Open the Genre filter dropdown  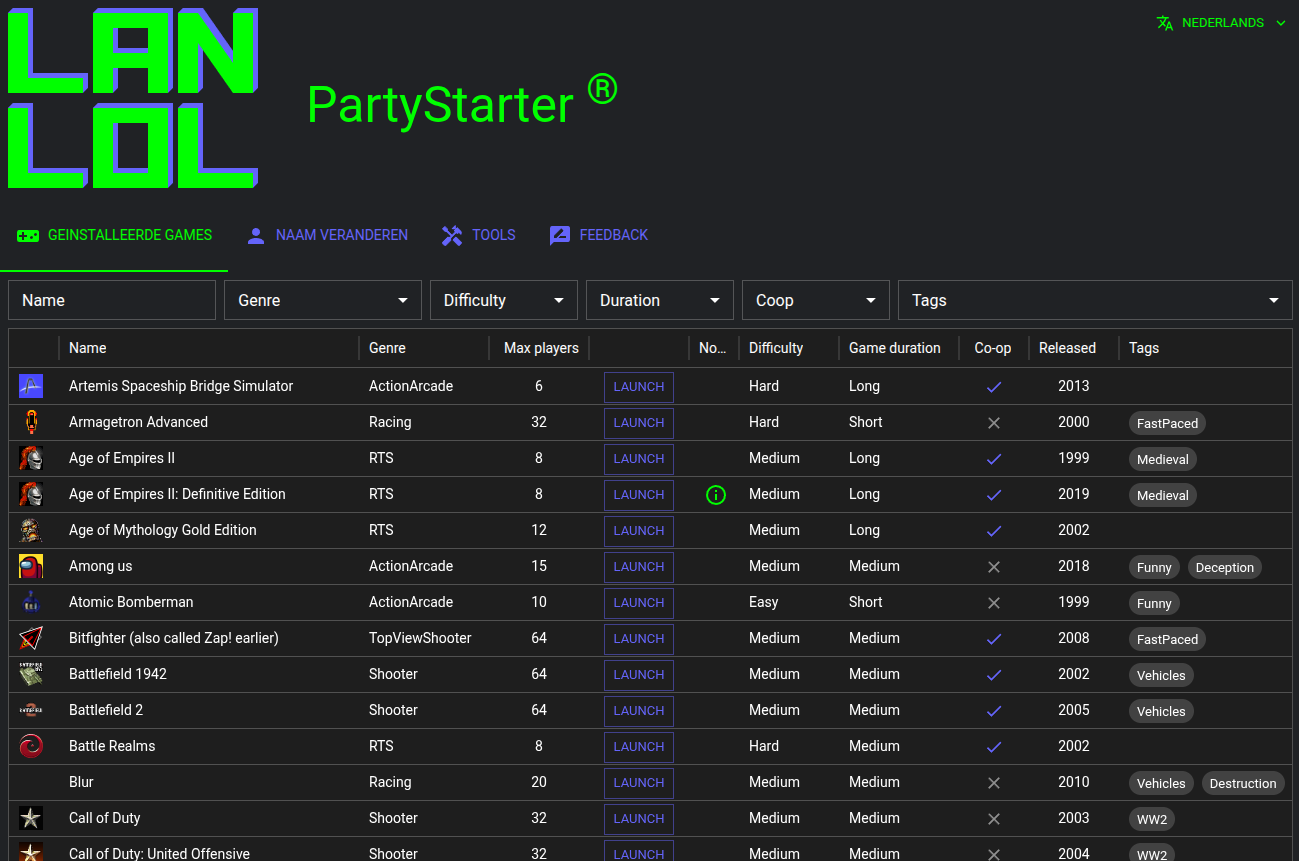(323, 300)
